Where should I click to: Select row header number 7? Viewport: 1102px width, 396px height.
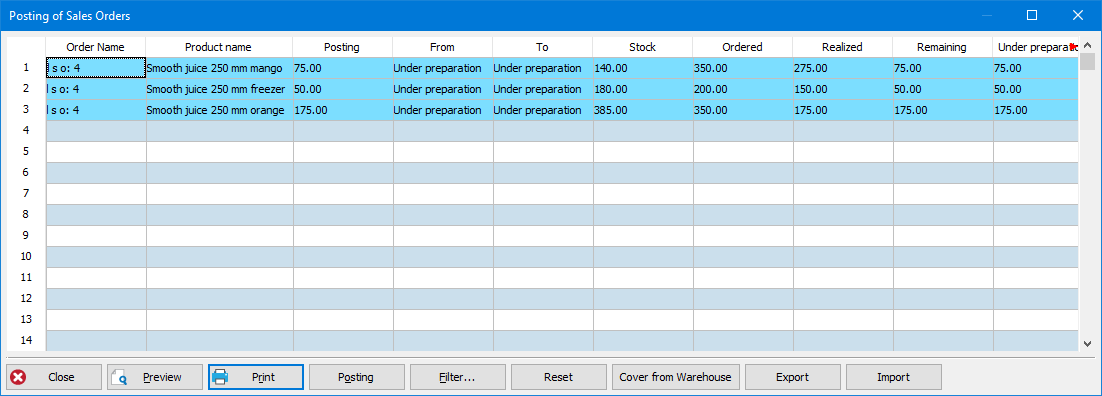[26, 193]
